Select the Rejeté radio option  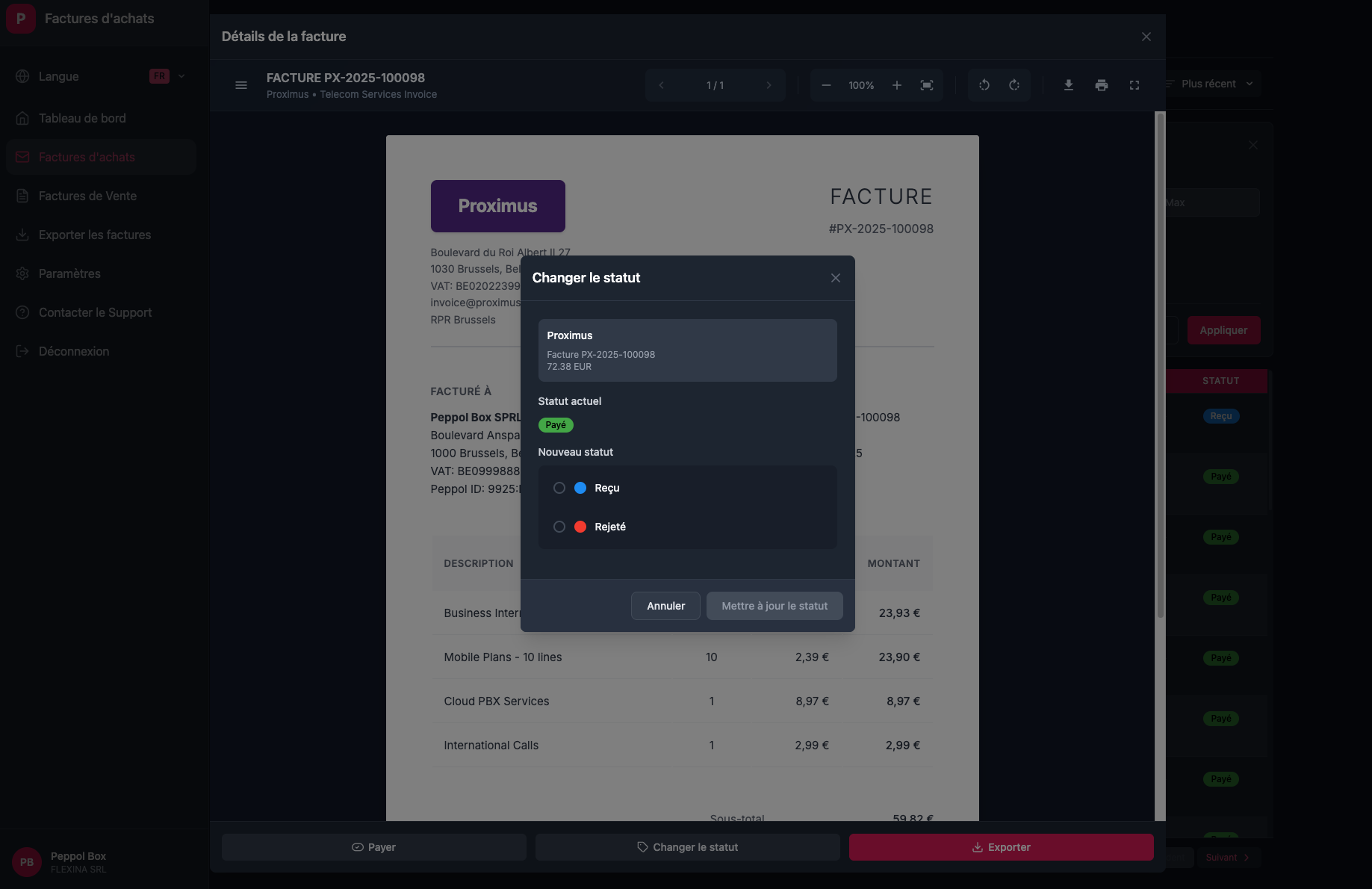[x=559, y=527]
